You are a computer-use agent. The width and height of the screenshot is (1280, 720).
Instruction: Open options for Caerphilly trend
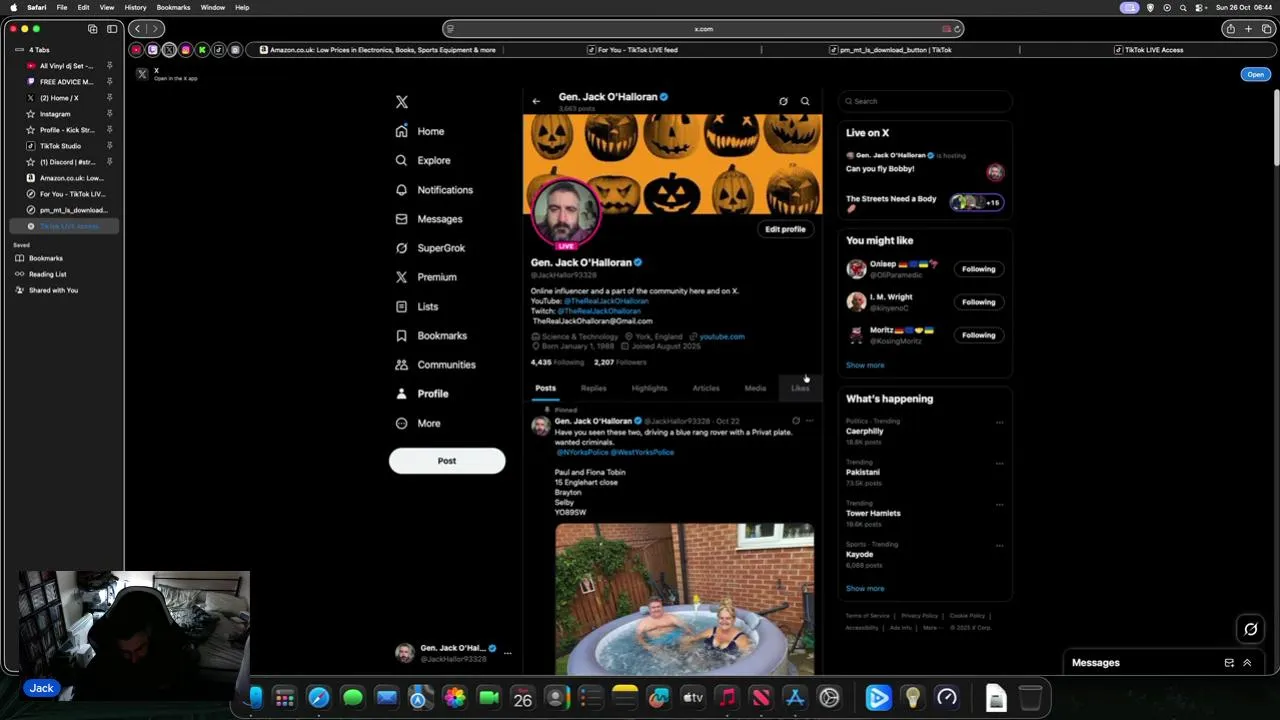(x=999, y=422)
